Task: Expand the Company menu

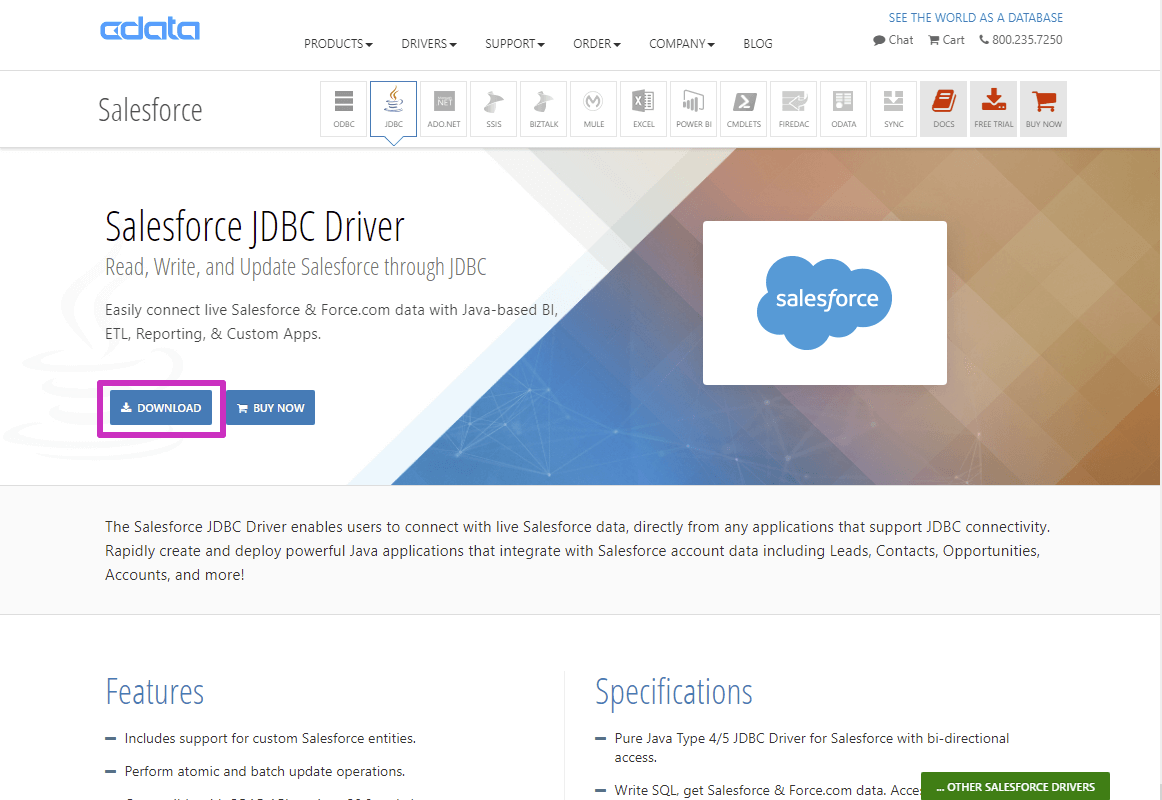Action: pyautogui.click(x=682, y=44)
